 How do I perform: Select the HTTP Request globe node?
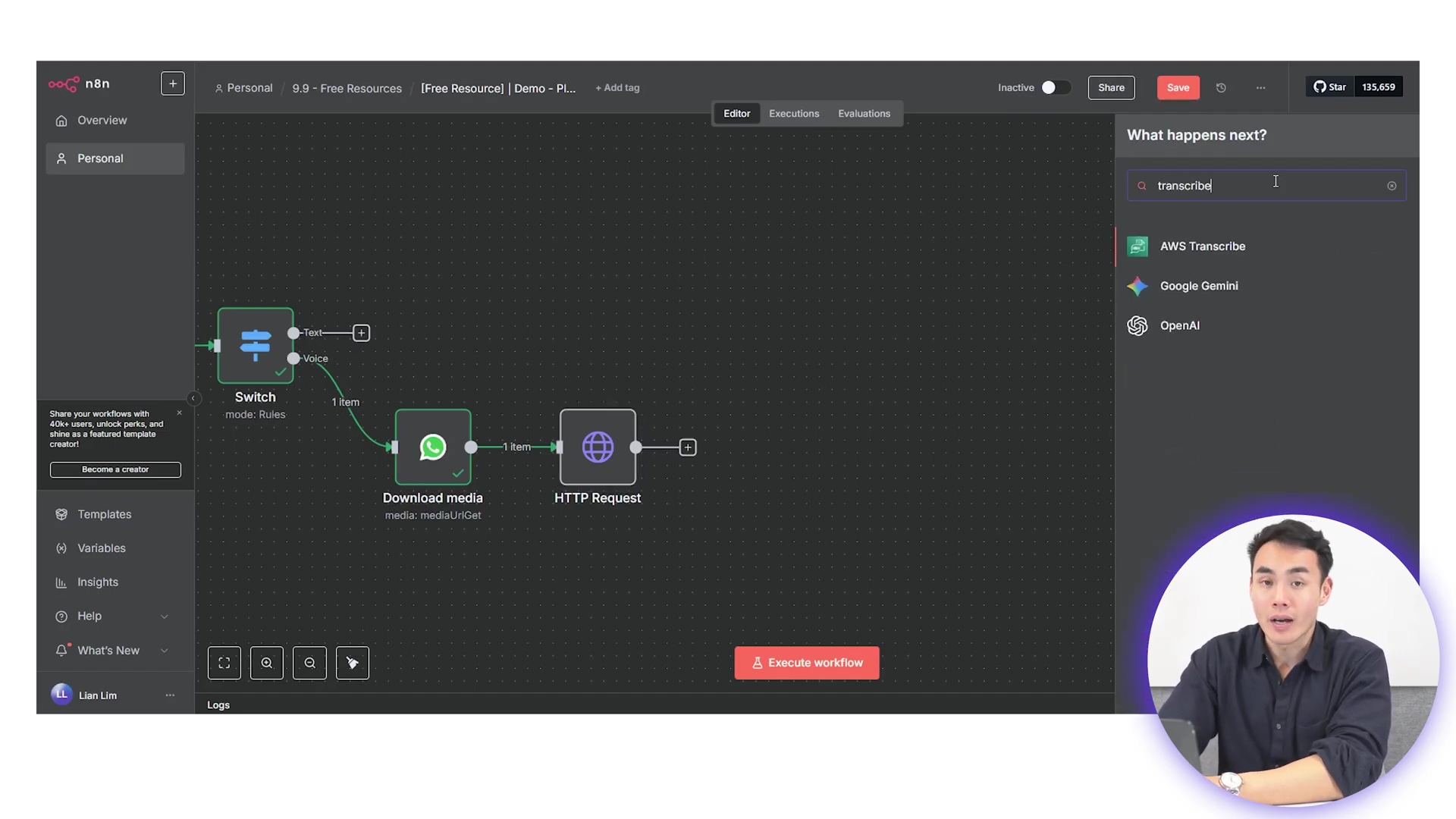click(x=598, y=447)
